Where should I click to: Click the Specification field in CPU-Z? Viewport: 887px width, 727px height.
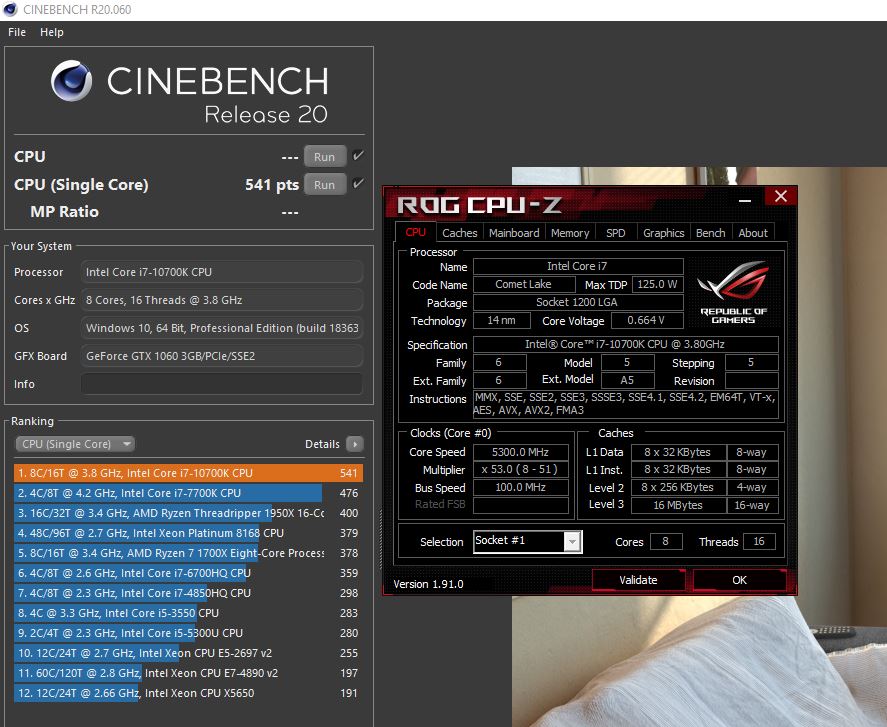(x=625, y=344)
